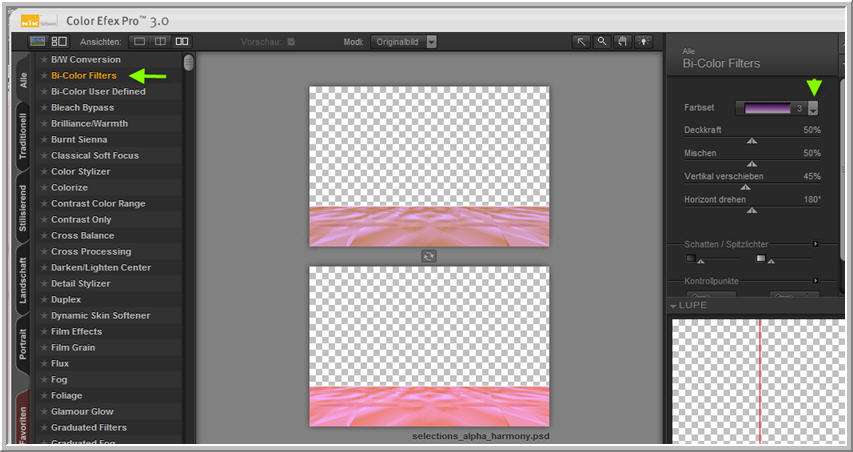
Task: Click the shadows protection icon
Action: 691,258
